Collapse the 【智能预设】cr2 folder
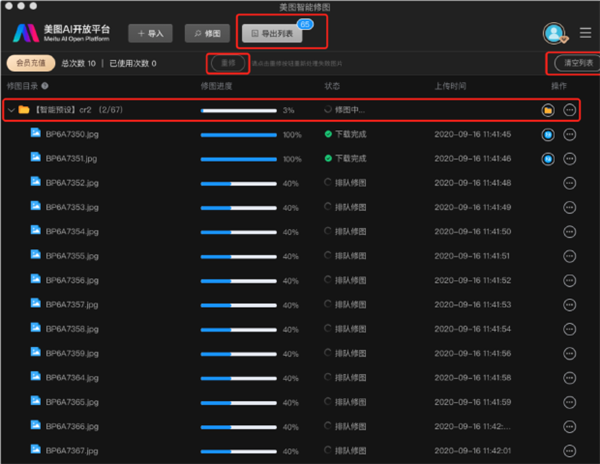 [11, 110]
